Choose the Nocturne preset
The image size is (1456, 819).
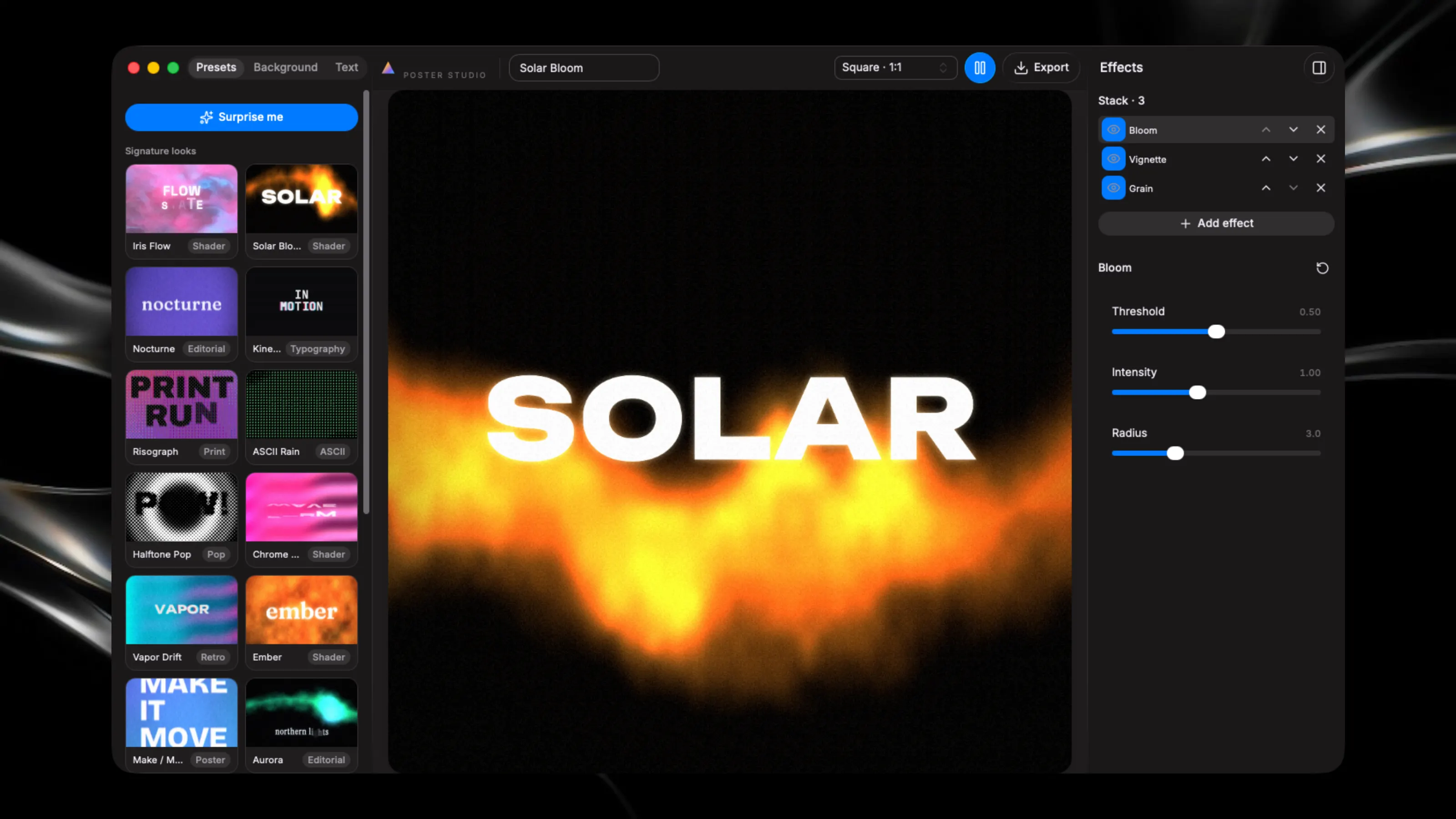point(182,313)
